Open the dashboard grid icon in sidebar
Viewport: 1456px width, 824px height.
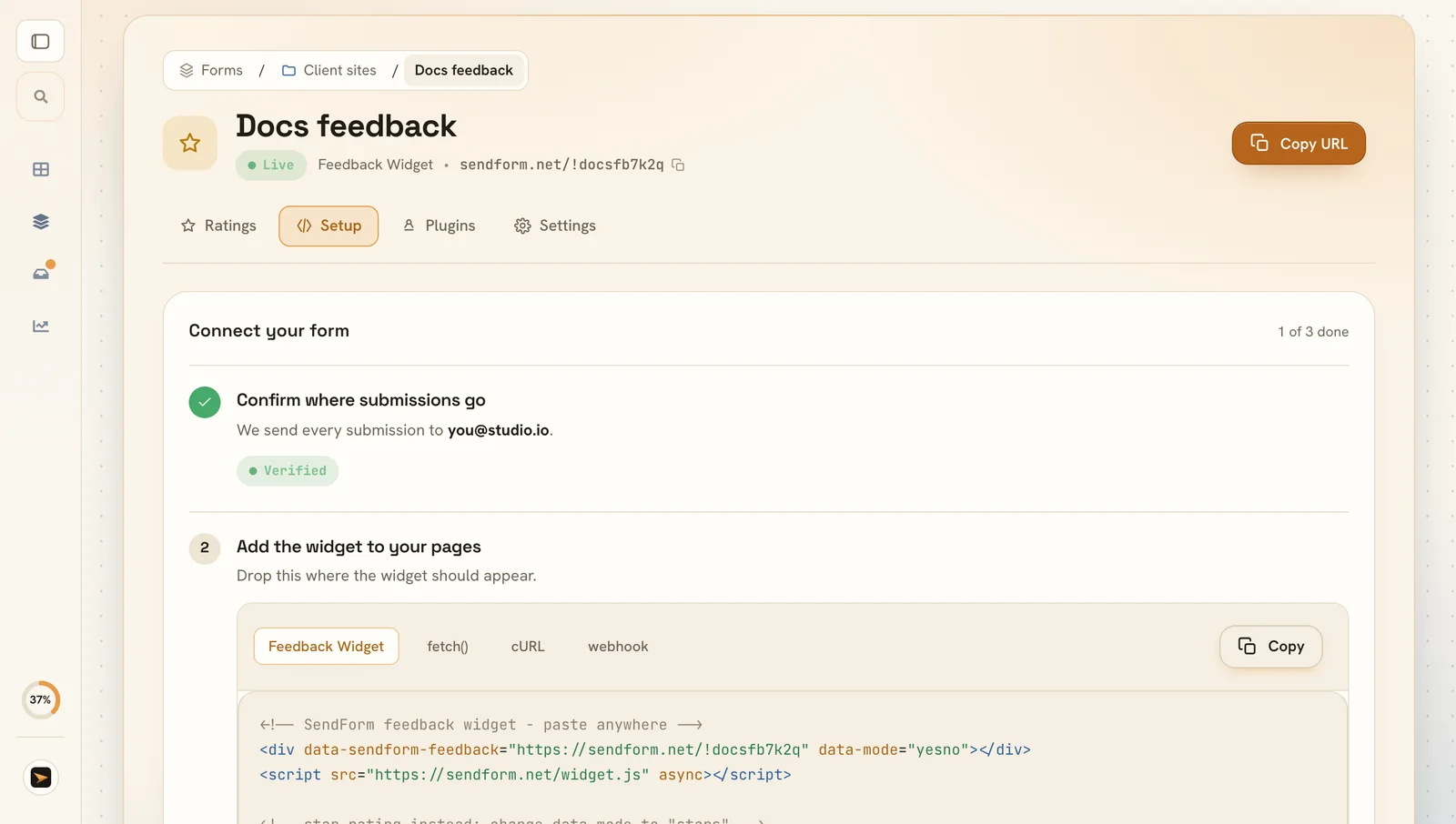pos(41,169)
